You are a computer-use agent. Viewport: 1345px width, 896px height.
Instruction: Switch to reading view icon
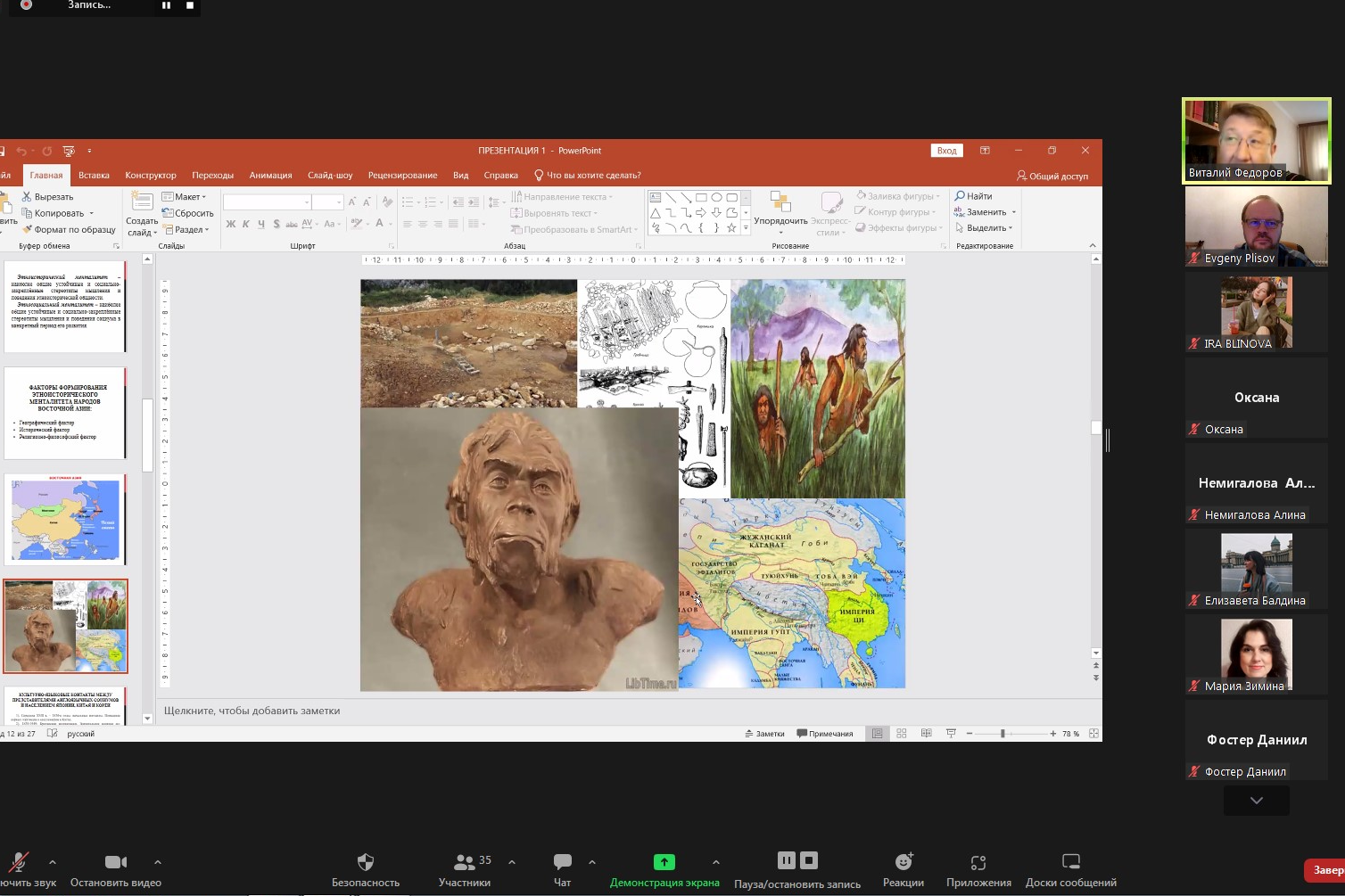click(x=926, y=734)
